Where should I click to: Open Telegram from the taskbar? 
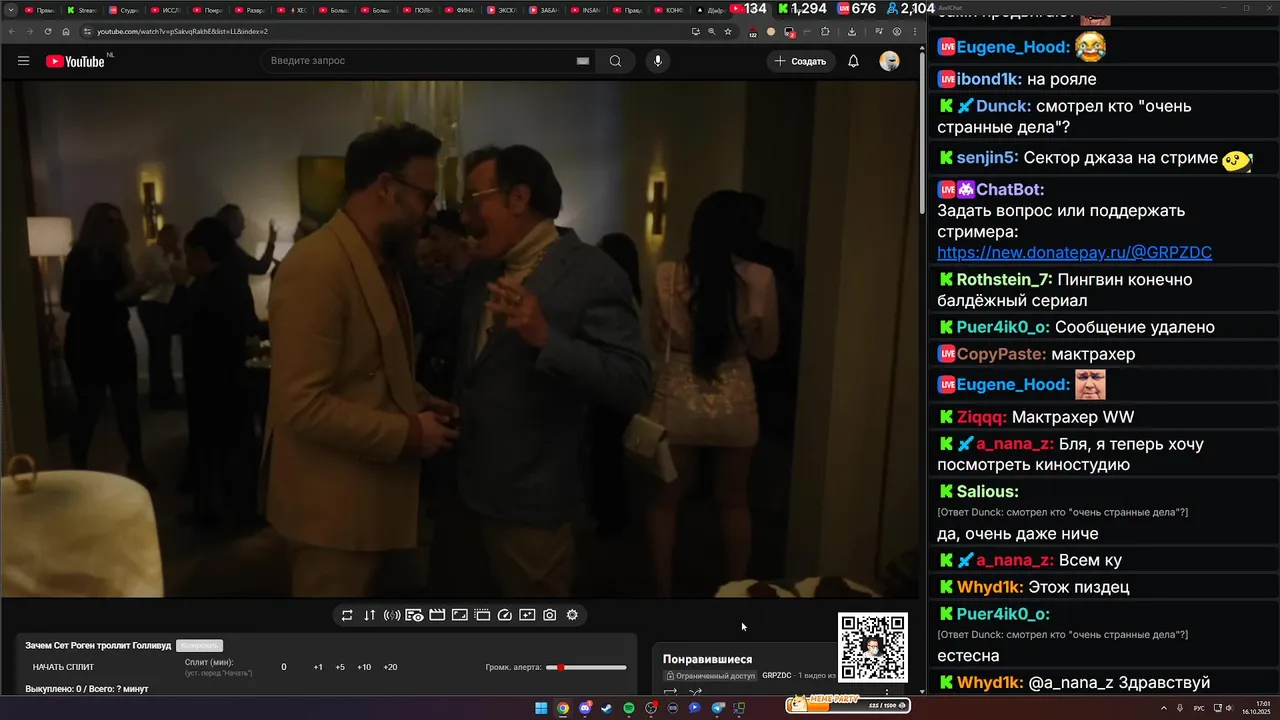[x=717, y=708]
